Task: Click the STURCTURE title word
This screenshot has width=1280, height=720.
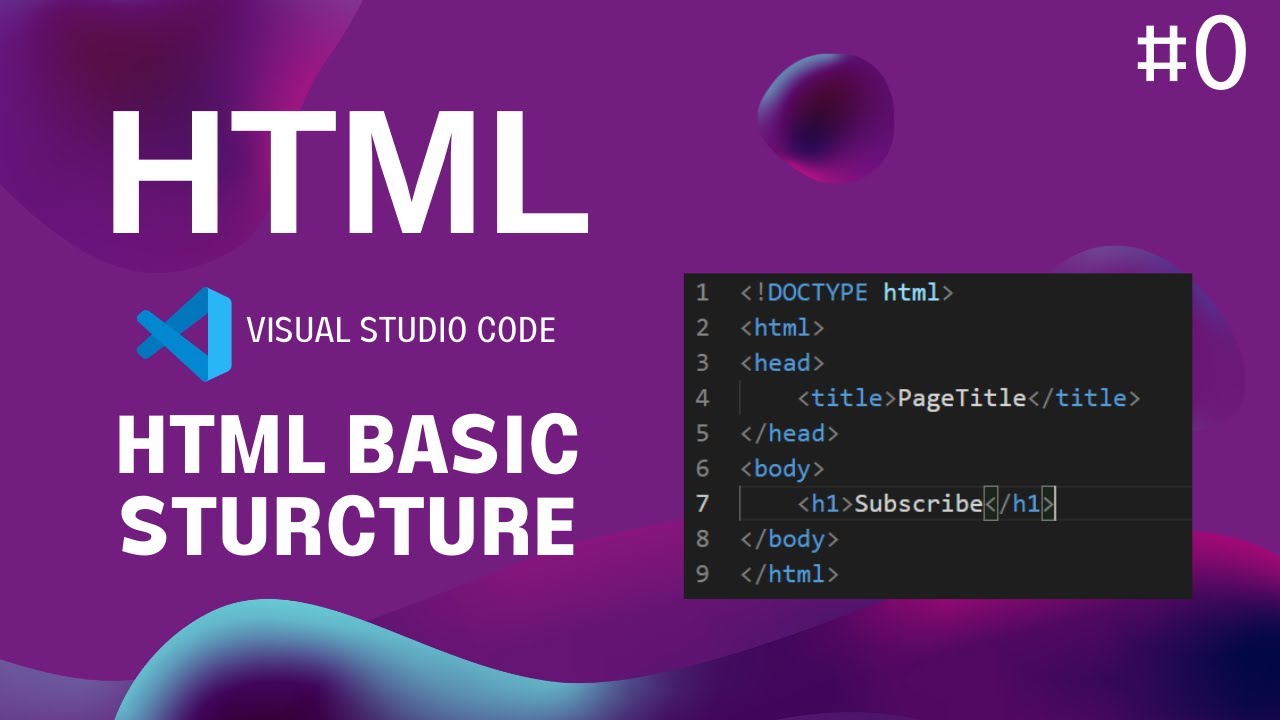Action: pos(348,524)
